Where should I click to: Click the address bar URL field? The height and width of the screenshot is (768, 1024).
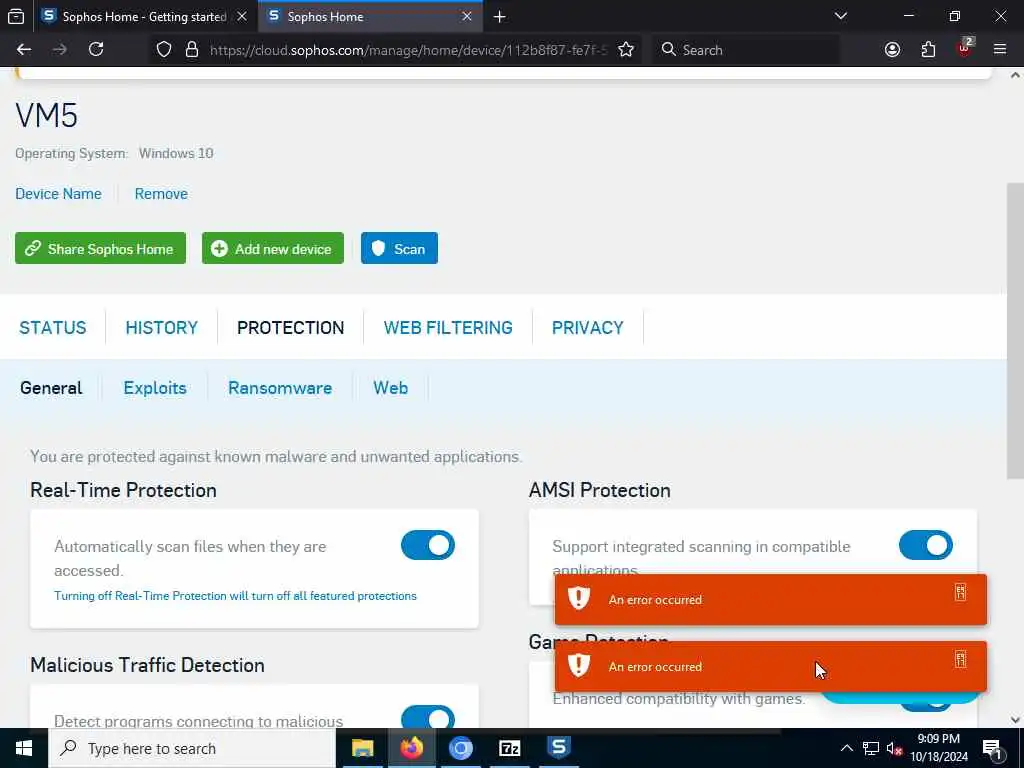click(408, 50)
